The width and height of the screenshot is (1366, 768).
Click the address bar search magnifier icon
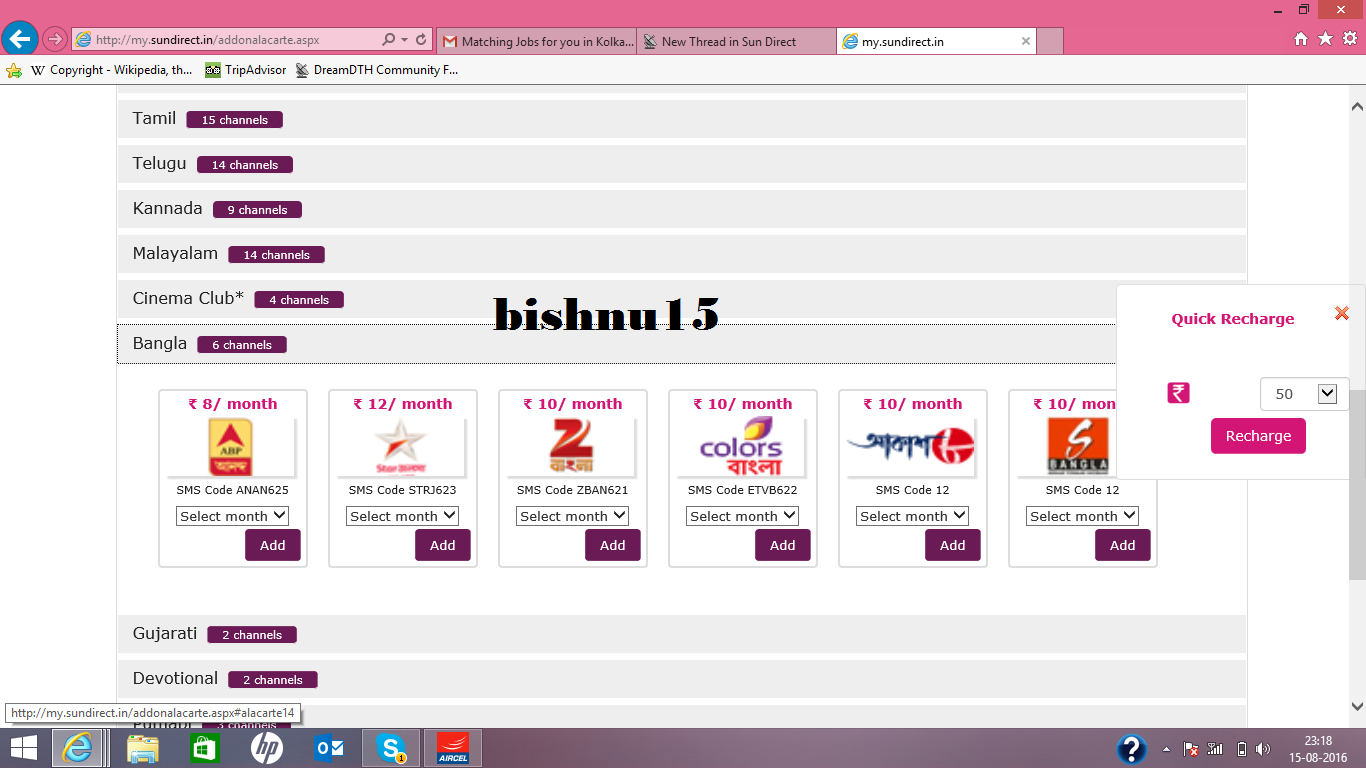[x=388, y=40]
